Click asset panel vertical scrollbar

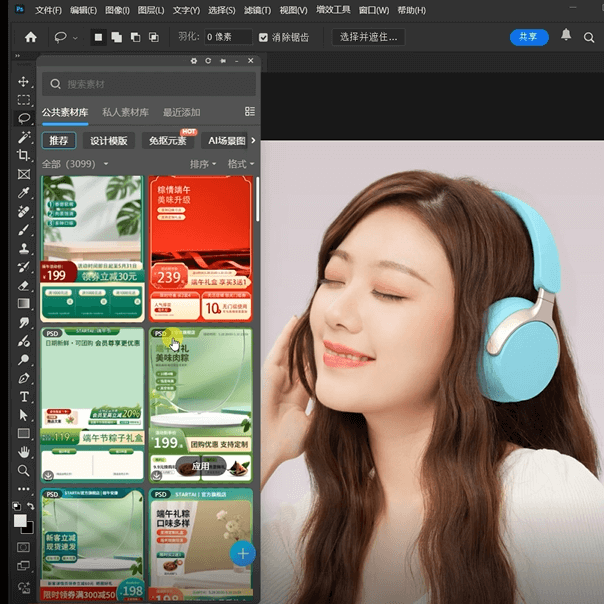click(257, 199)
